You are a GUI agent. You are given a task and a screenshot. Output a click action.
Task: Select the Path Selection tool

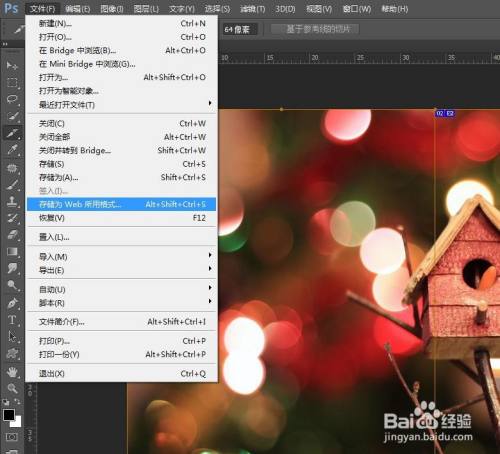tap(12, 336)
